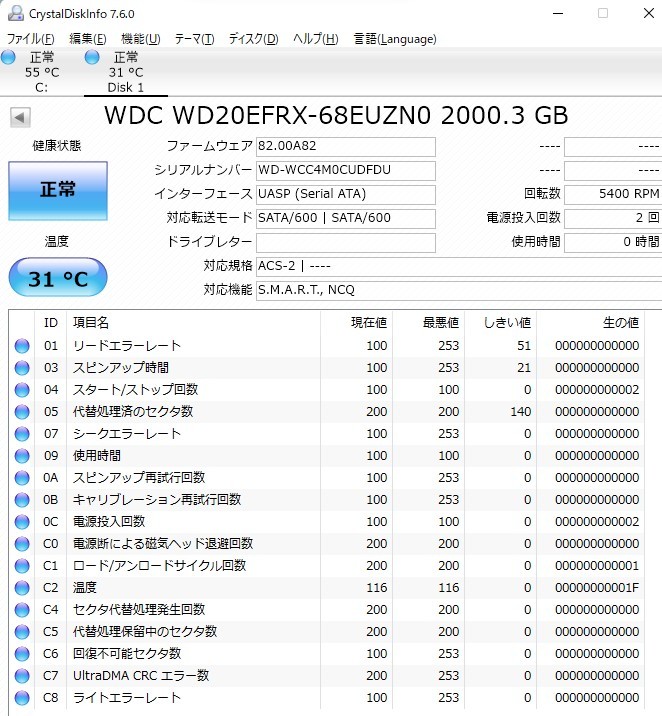The width and height of the screenshot is (662, 716).
Task: Click status circle for ID C6 回復不可能セクタ数
Action: tap(22, 653)
